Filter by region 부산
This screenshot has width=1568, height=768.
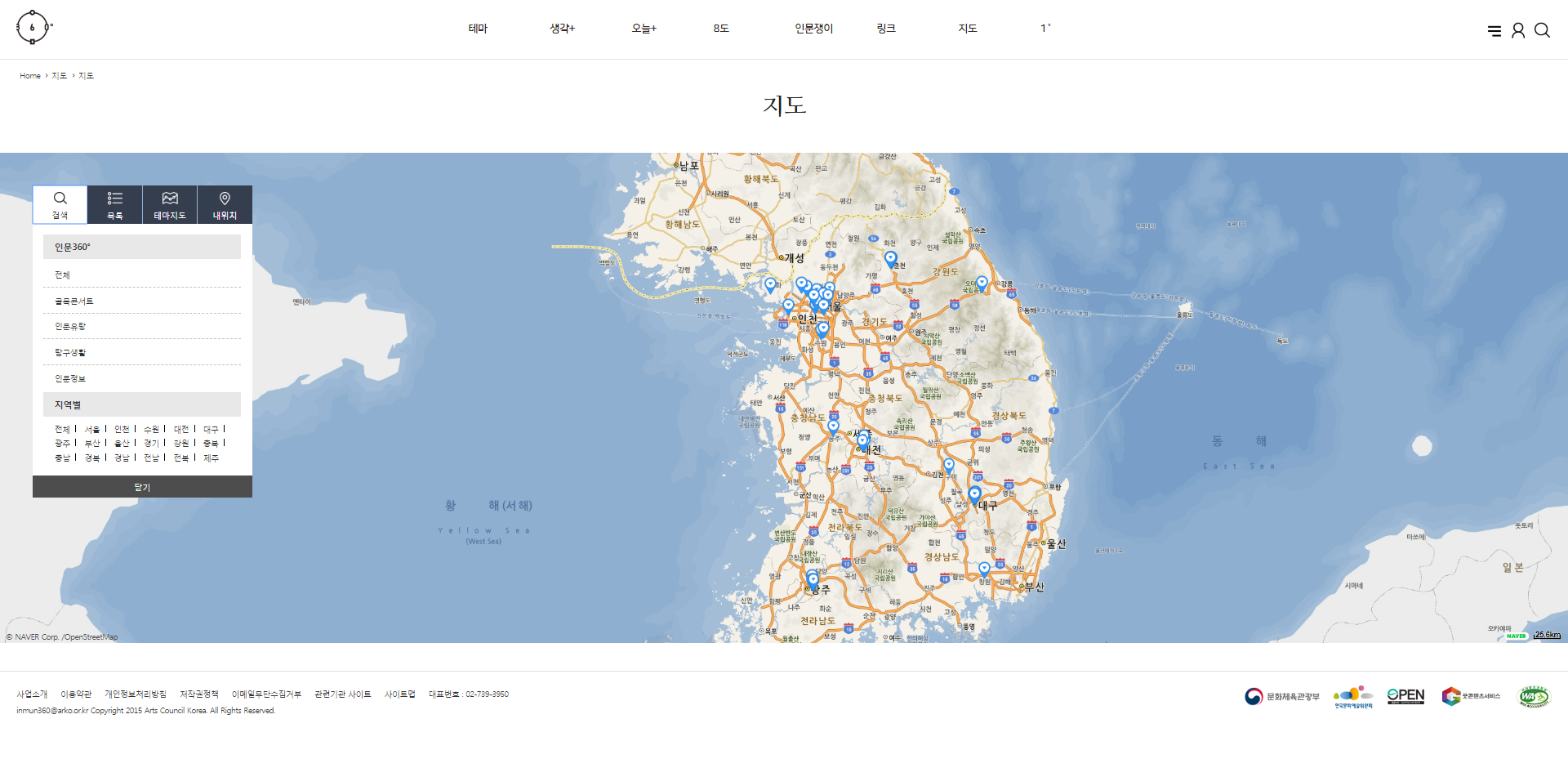pos(92,443)
